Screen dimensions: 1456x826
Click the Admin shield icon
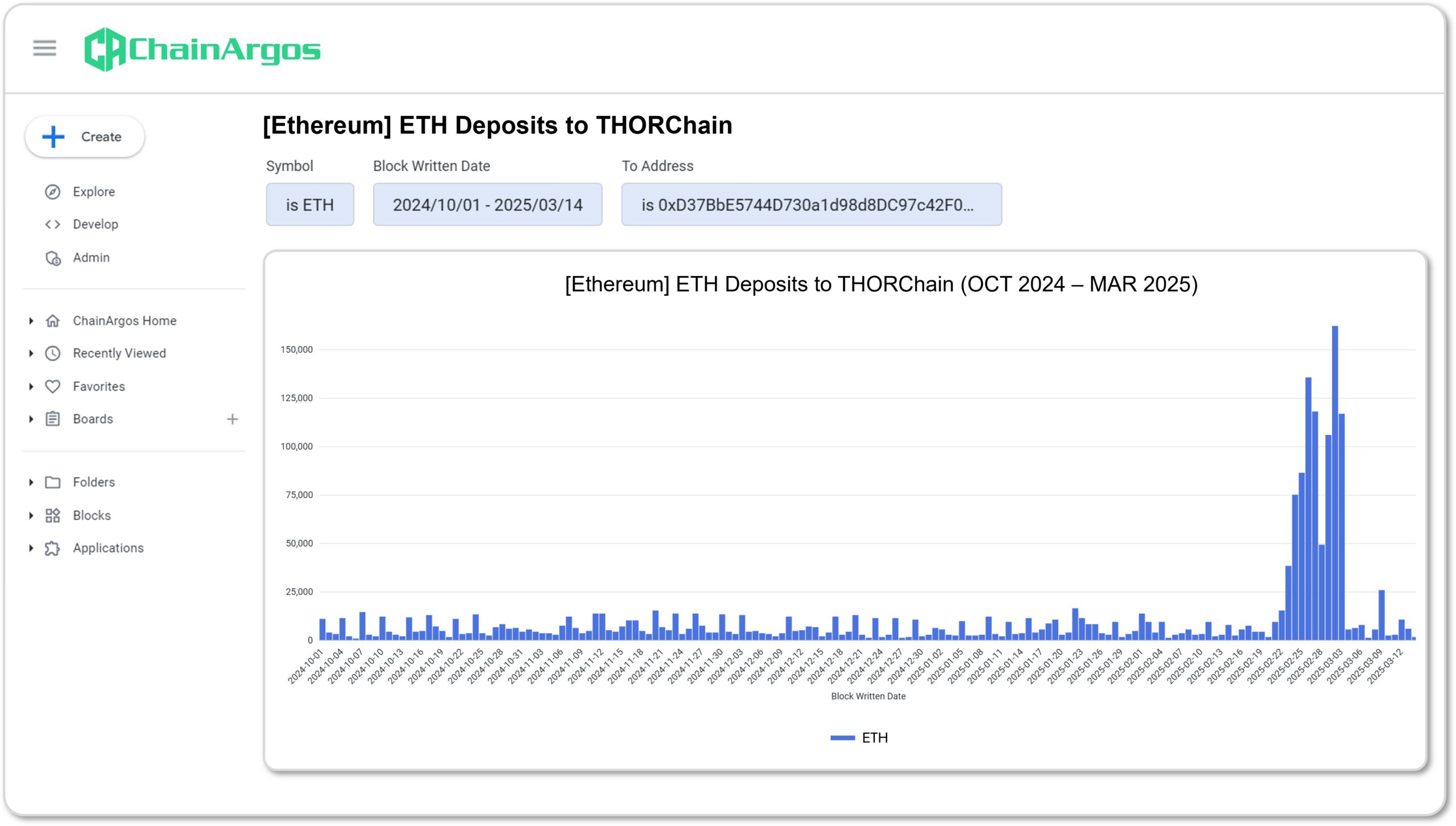click(53, 258)
